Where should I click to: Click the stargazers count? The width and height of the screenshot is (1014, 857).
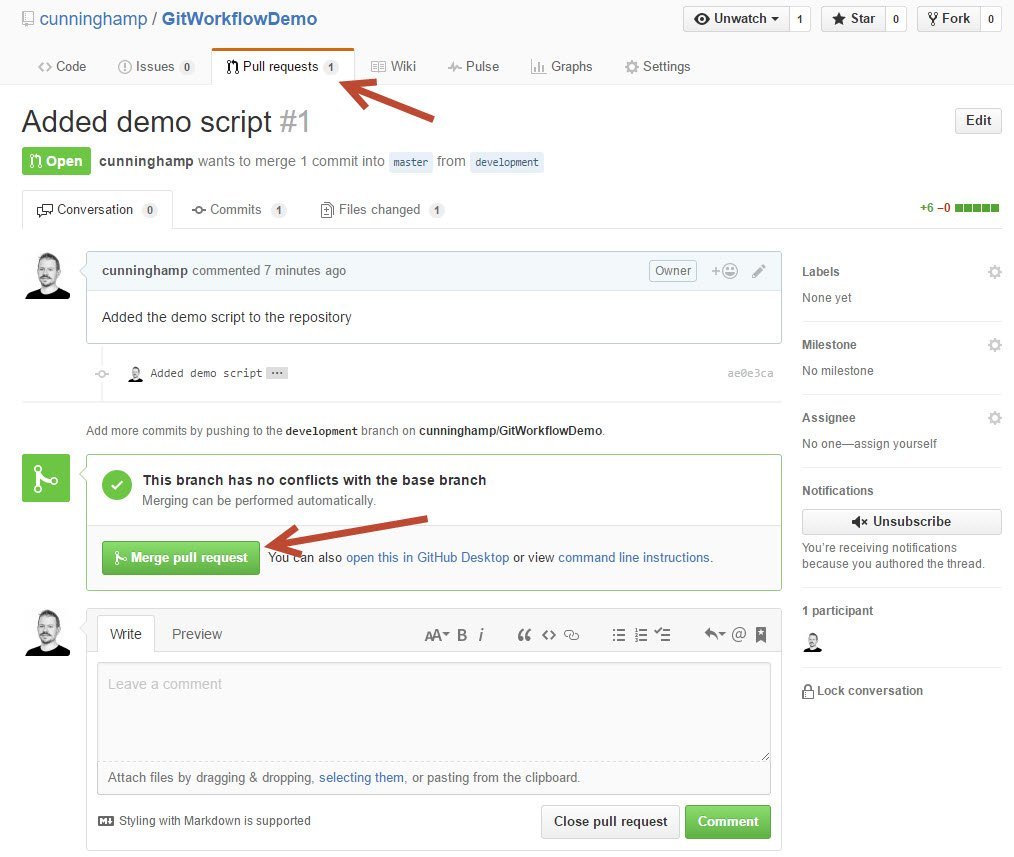pos(896,19)
